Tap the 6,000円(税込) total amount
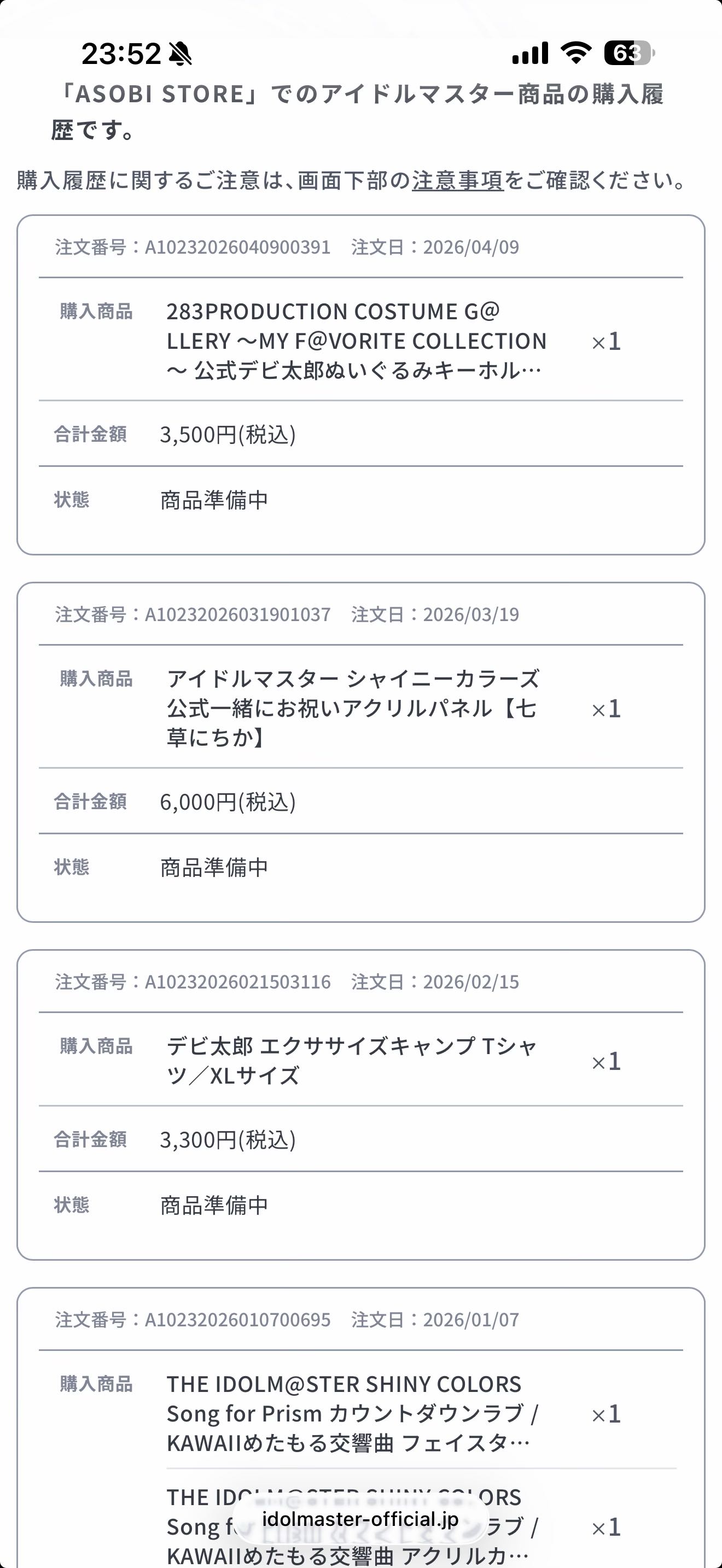722x1568 pixels. point(228,802)
